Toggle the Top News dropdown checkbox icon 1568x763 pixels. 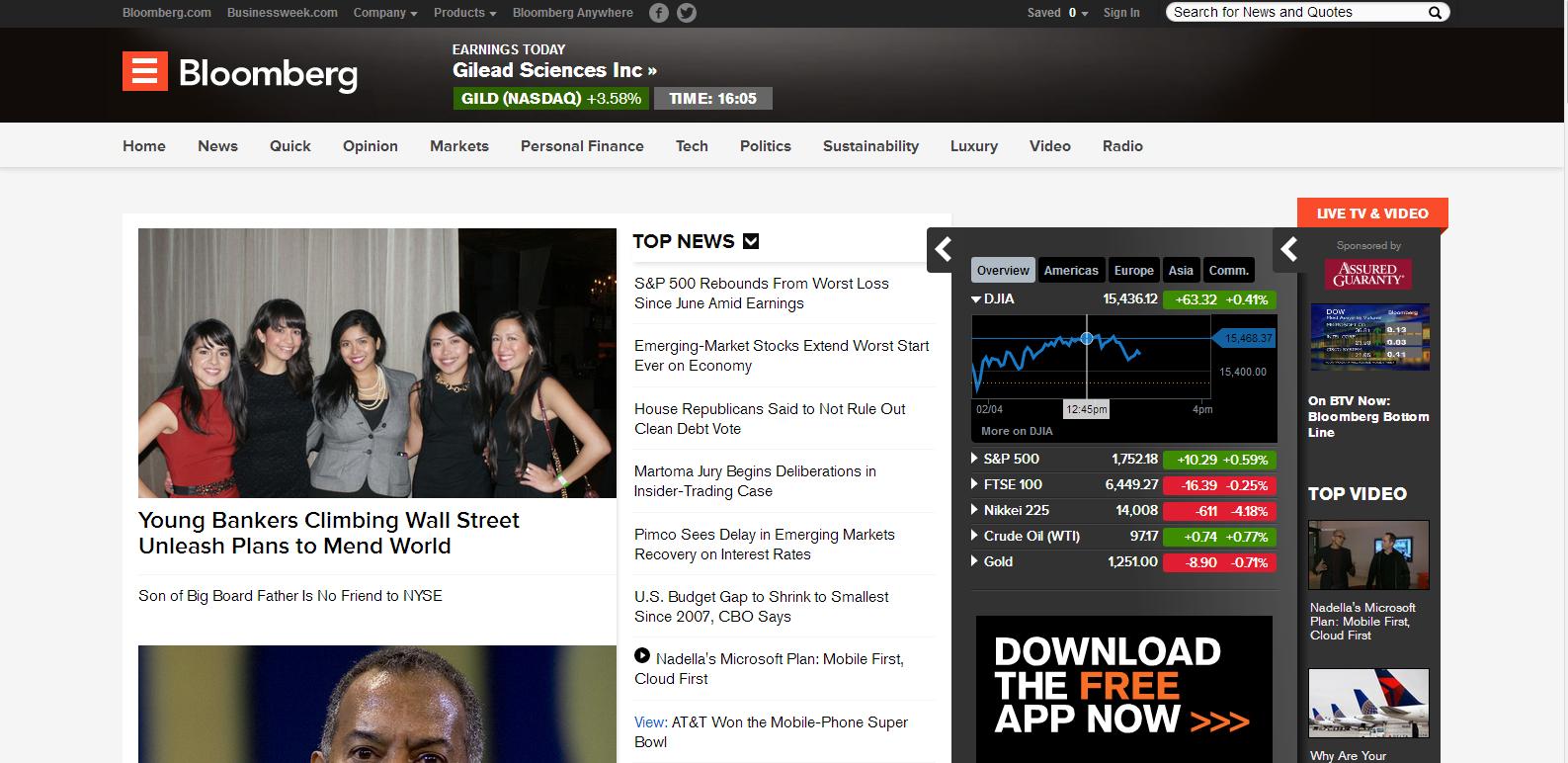coord(751,241)
